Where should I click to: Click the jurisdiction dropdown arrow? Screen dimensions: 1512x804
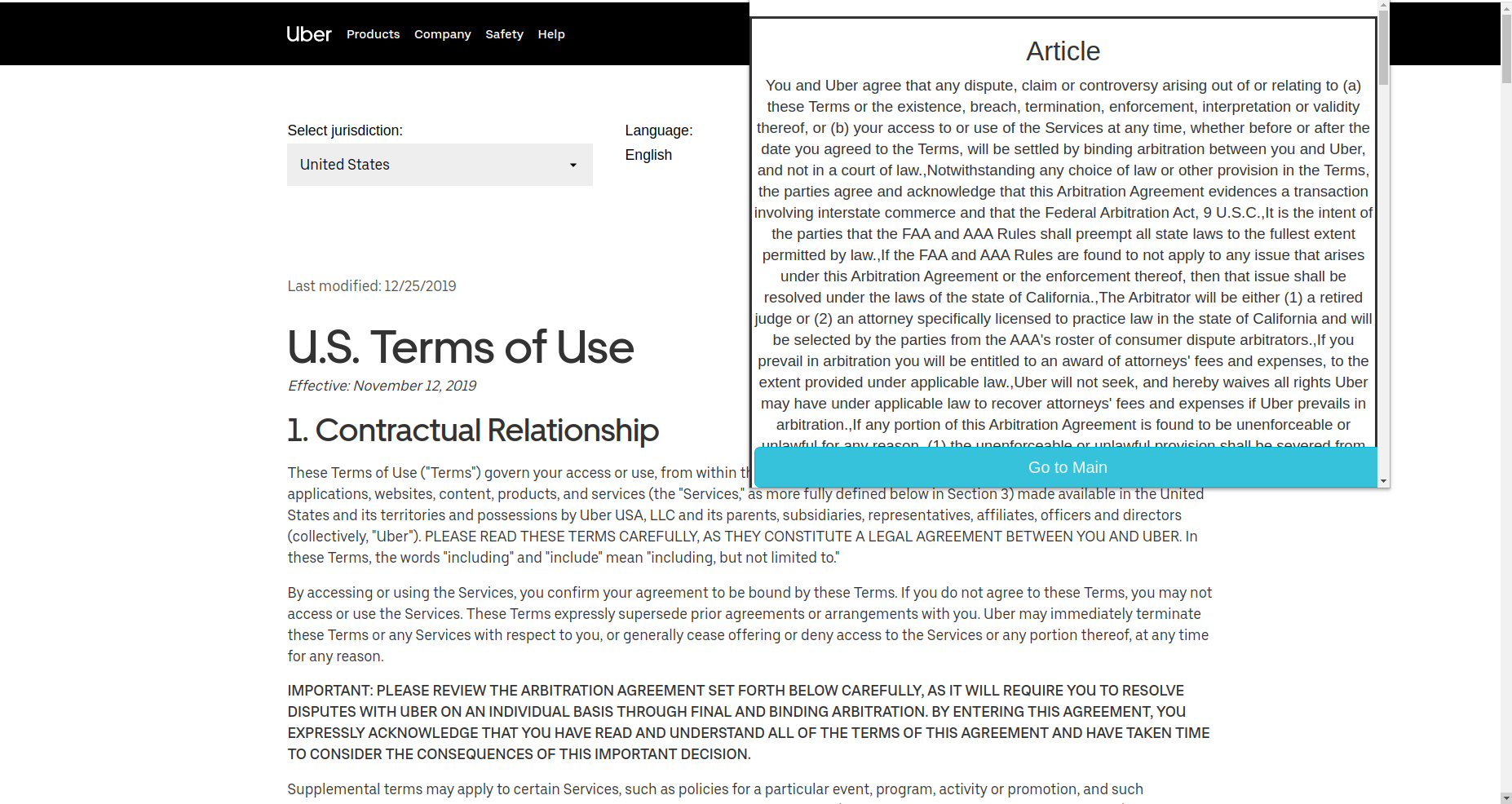point(573,166)
